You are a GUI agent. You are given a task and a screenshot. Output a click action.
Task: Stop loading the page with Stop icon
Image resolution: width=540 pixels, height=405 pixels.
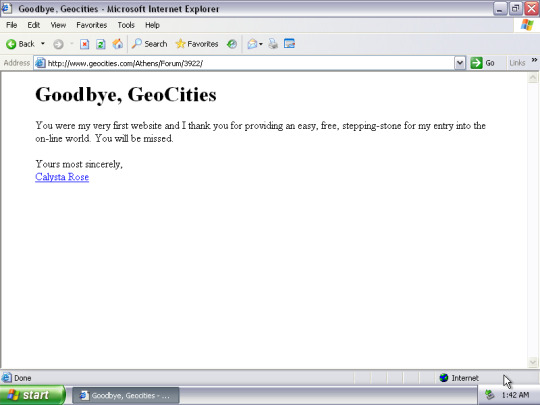(x=84, y=44)
